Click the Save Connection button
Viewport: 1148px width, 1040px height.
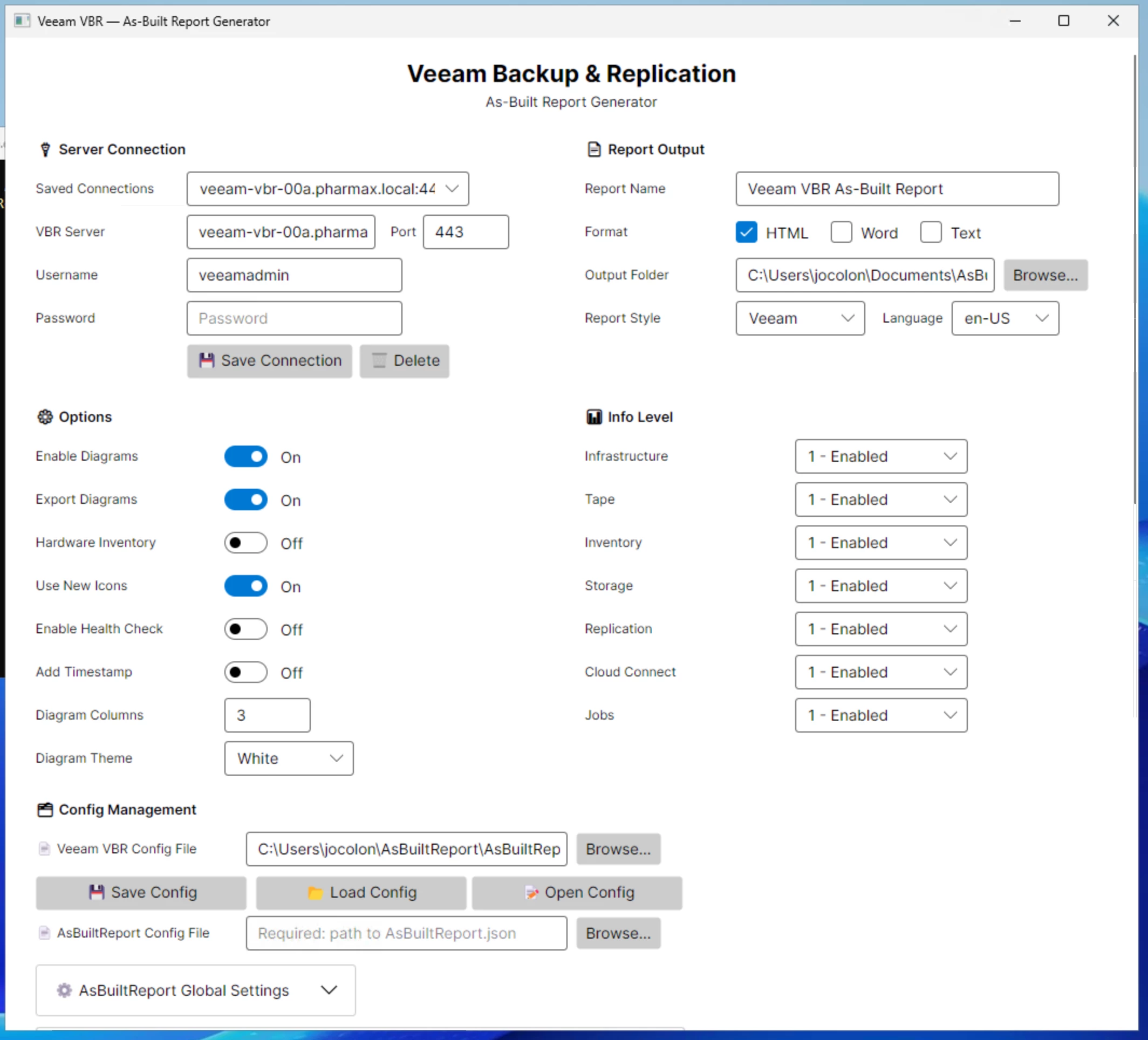coord(269,361)
